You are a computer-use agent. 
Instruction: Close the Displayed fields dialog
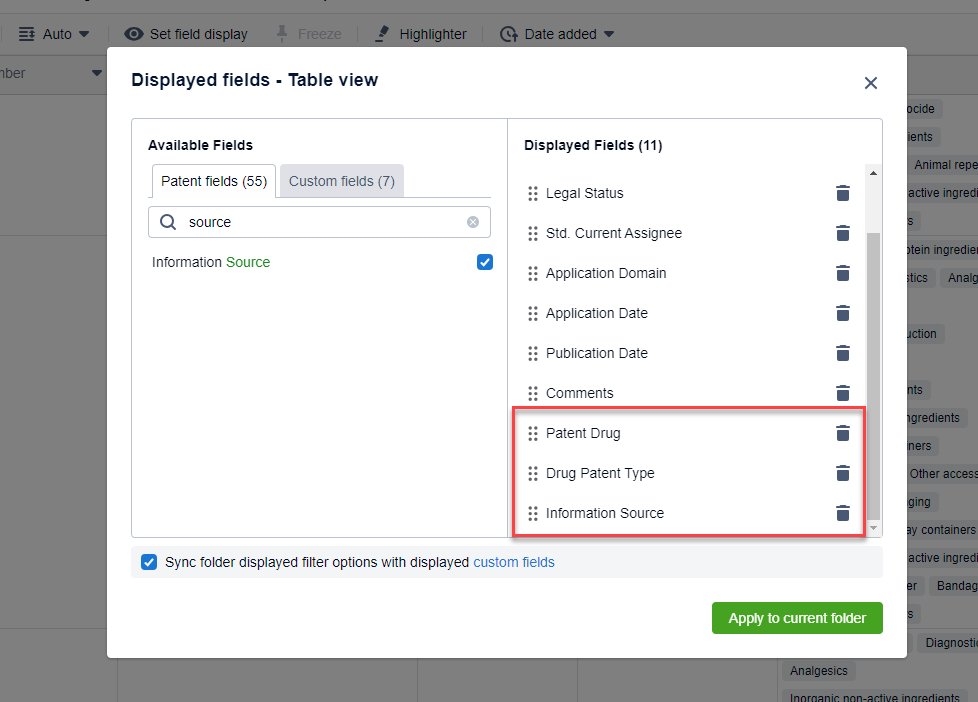(870, 83)
